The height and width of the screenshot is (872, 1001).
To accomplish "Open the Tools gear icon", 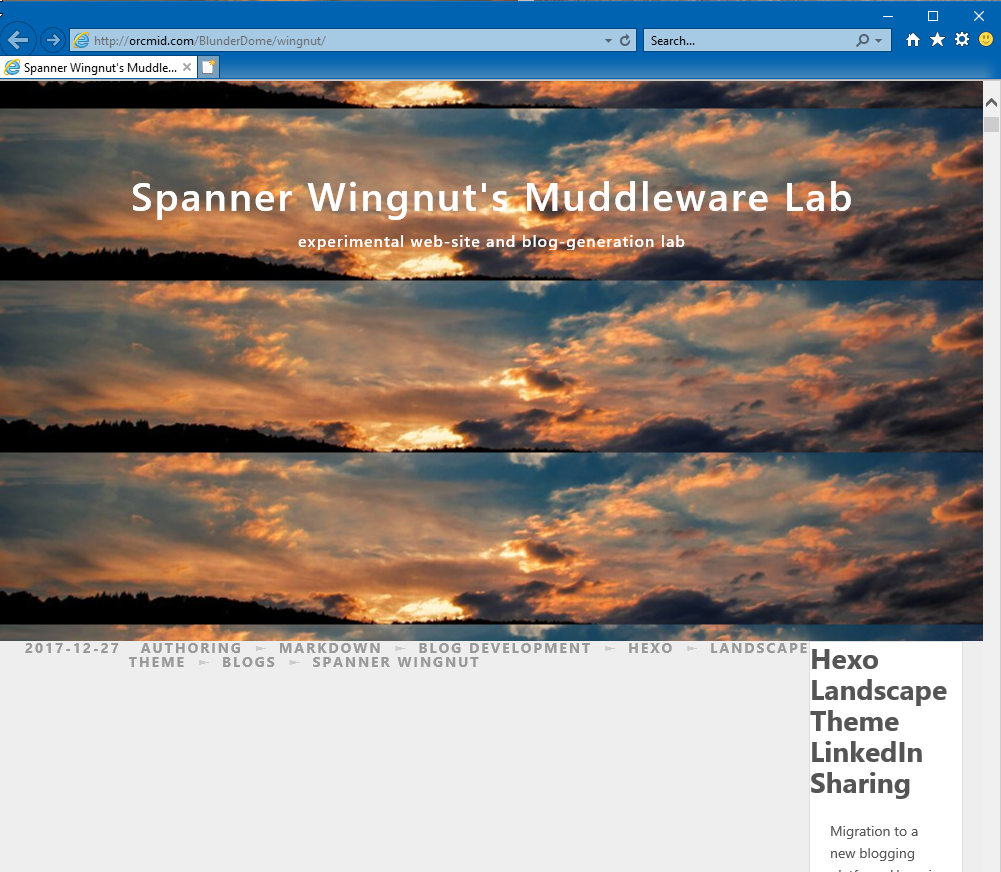I will pos(962,40).
